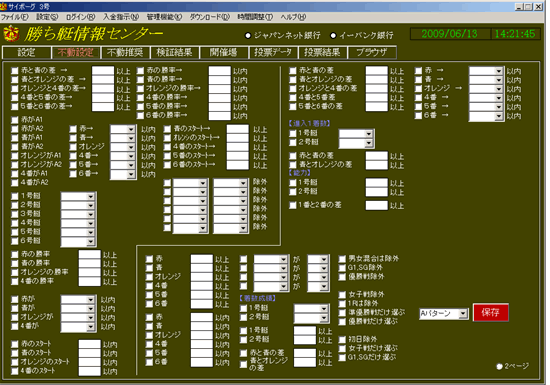Switch to the ブラウザ tab
Viewport: 550px width, 385px height.
coord(372,53)
